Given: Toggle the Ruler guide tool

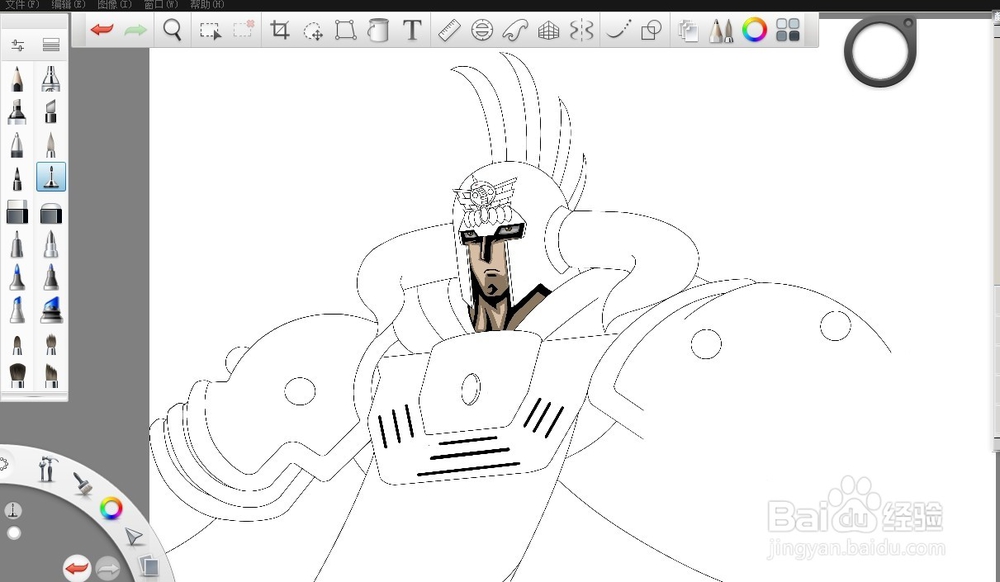Looking at the screenshot, I should [x=449, y=30].
